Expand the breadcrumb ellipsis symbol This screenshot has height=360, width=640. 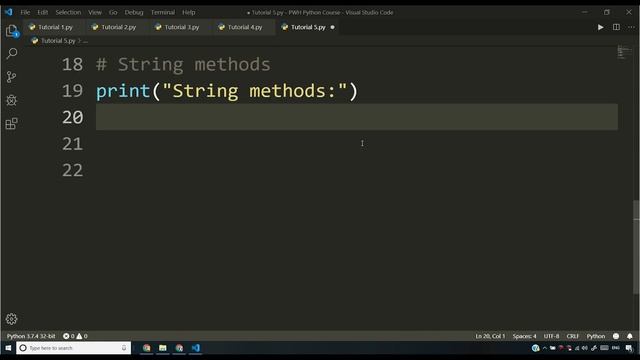tap(85, 41)
